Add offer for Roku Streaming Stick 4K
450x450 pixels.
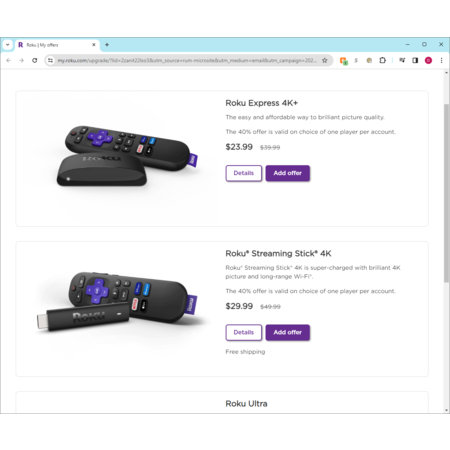click(288, 332)
